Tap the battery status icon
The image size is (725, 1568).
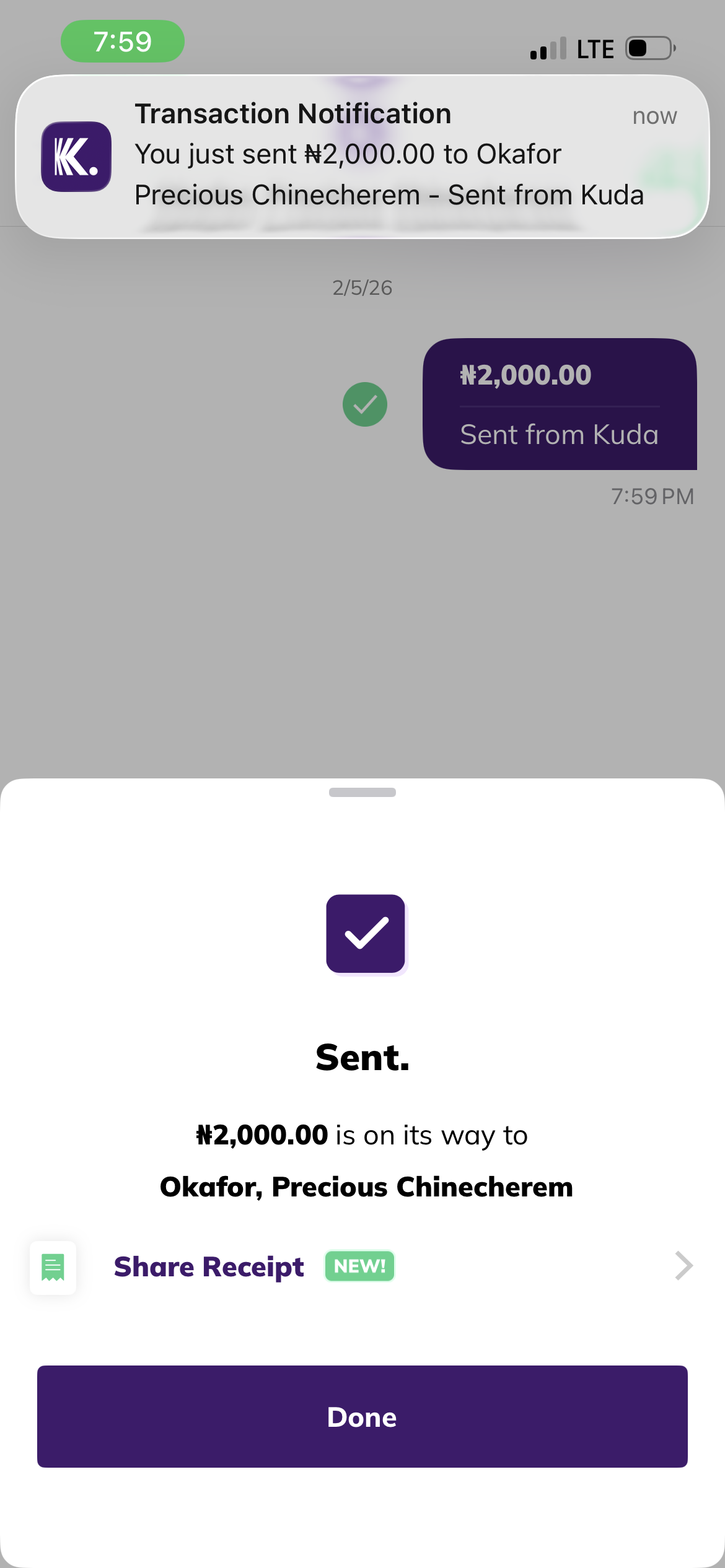click(x=649, y=48)
